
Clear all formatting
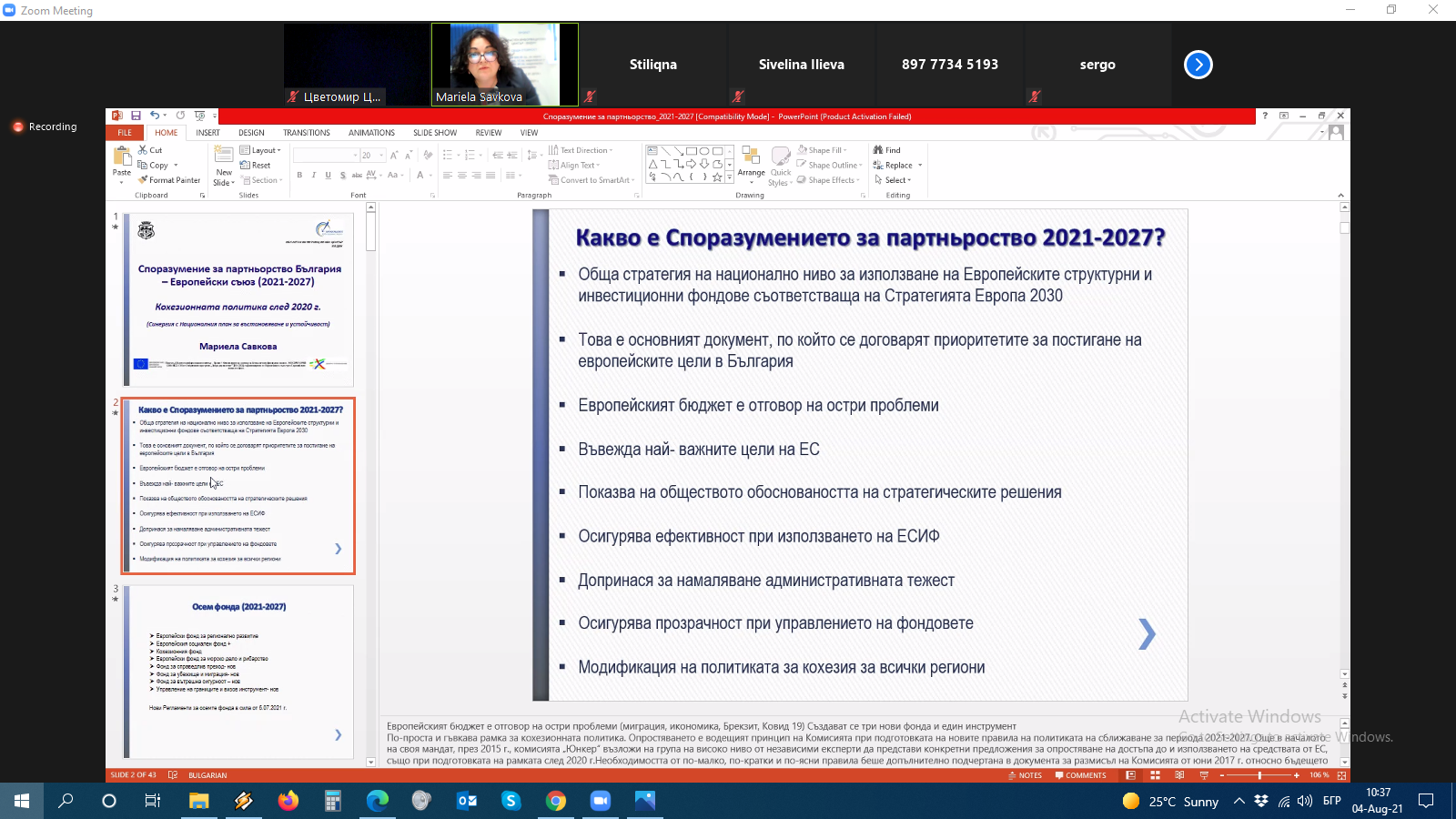coord(428,156)
